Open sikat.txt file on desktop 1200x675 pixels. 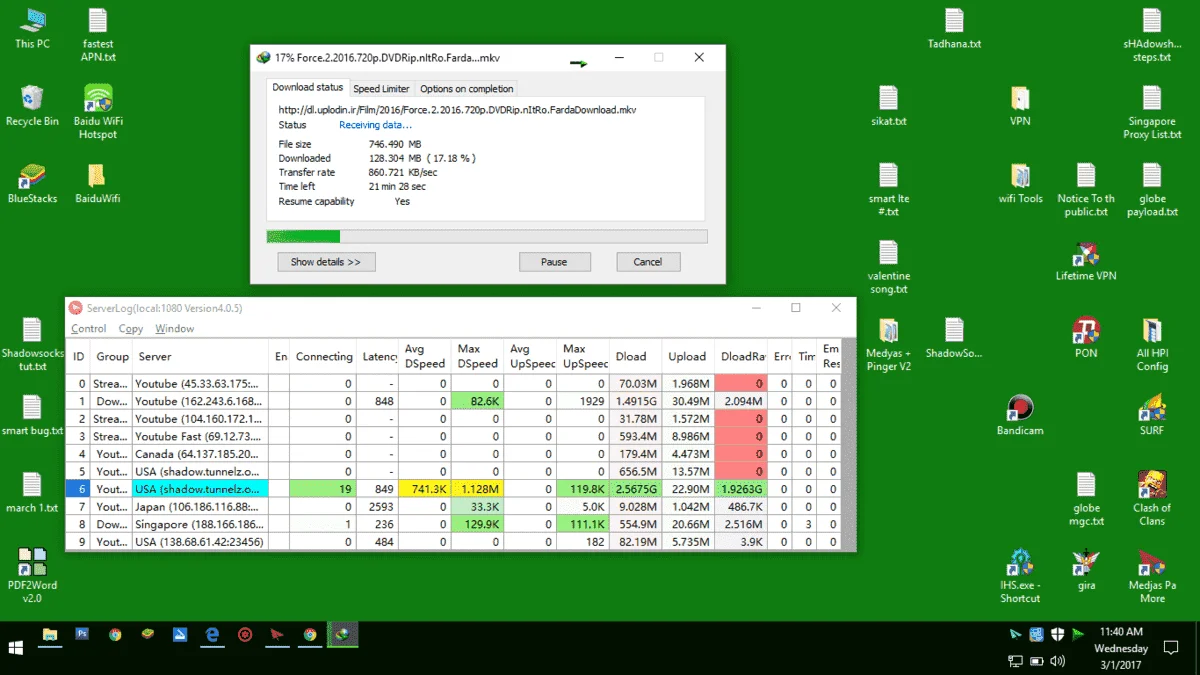coord(888,105)
